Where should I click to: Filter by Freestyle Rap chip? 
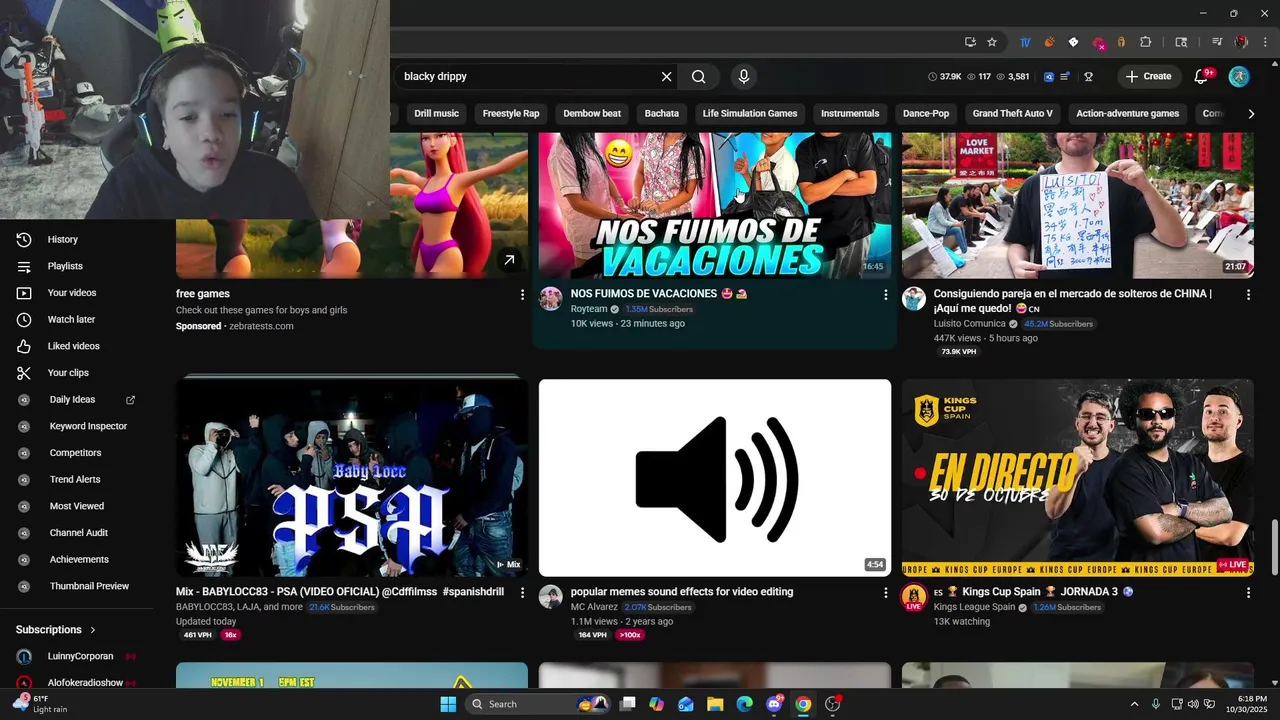(511, 114)
